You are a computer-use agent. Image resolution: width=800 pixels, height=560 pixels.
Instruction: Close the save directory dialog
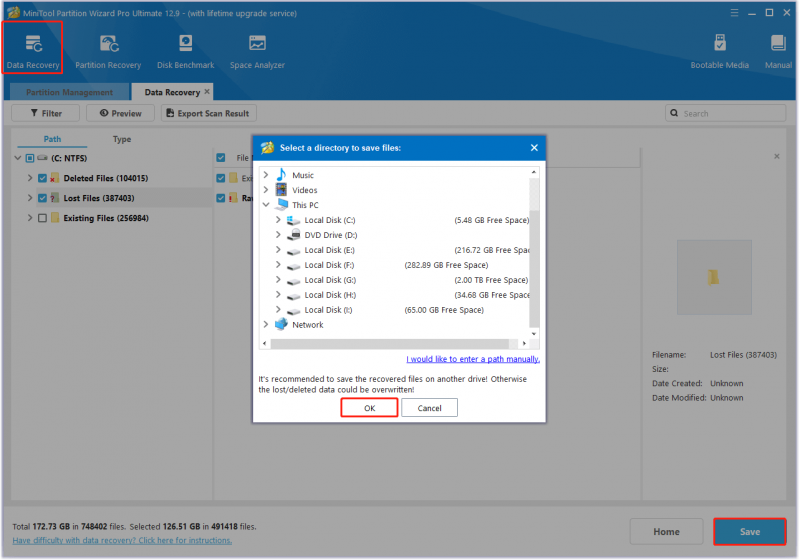[534, 147]
